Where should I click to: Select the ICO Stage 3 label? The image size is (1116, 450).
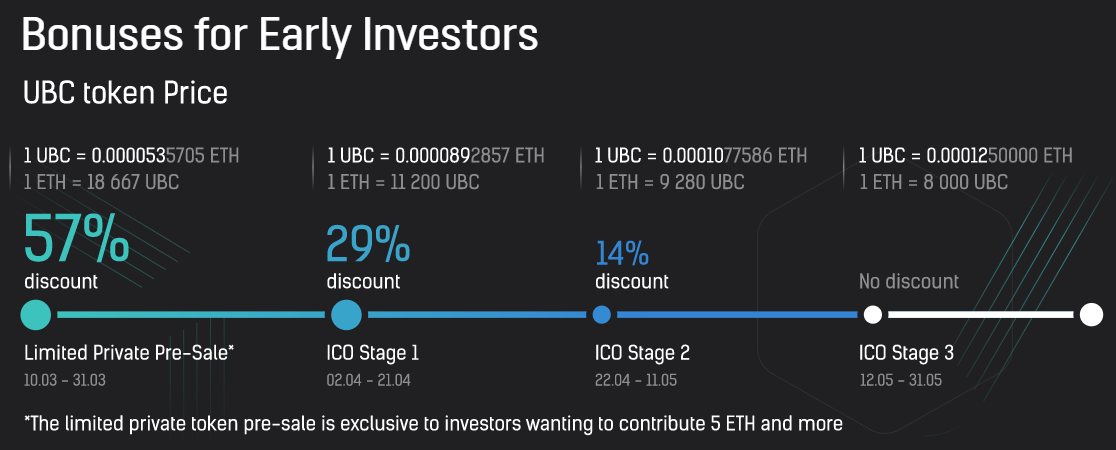click(906, 353)
